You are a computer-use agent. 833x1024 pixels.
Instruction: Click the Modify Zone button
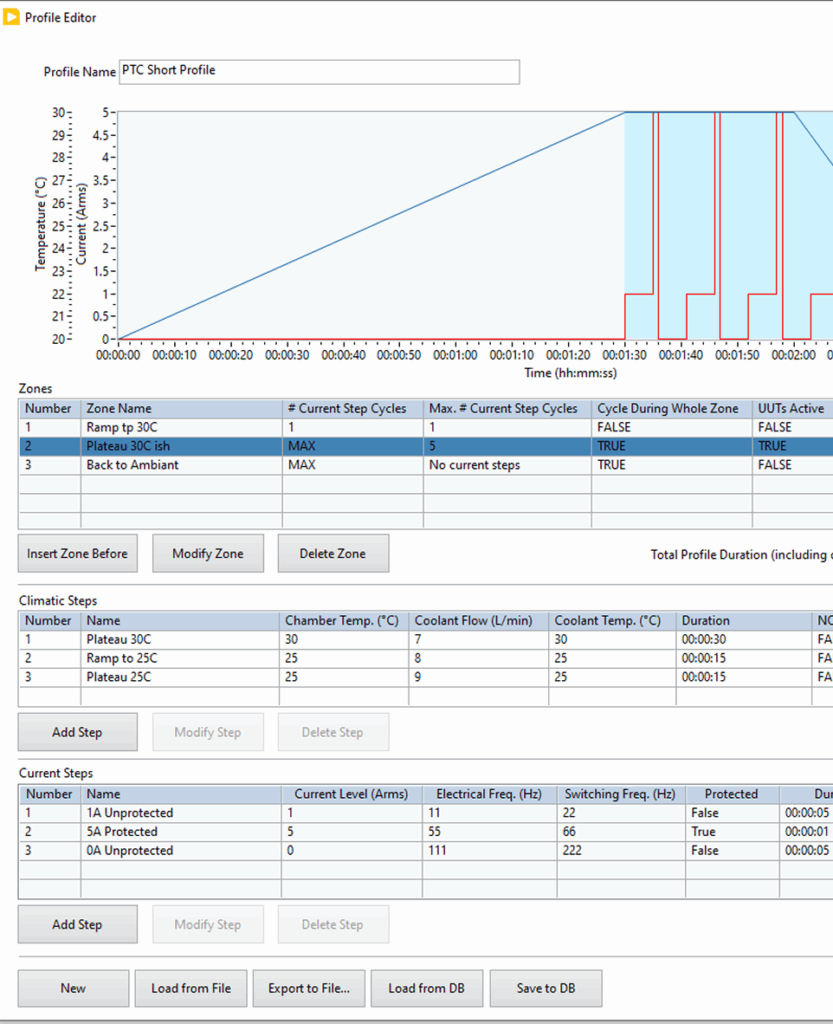click(207, 554)
